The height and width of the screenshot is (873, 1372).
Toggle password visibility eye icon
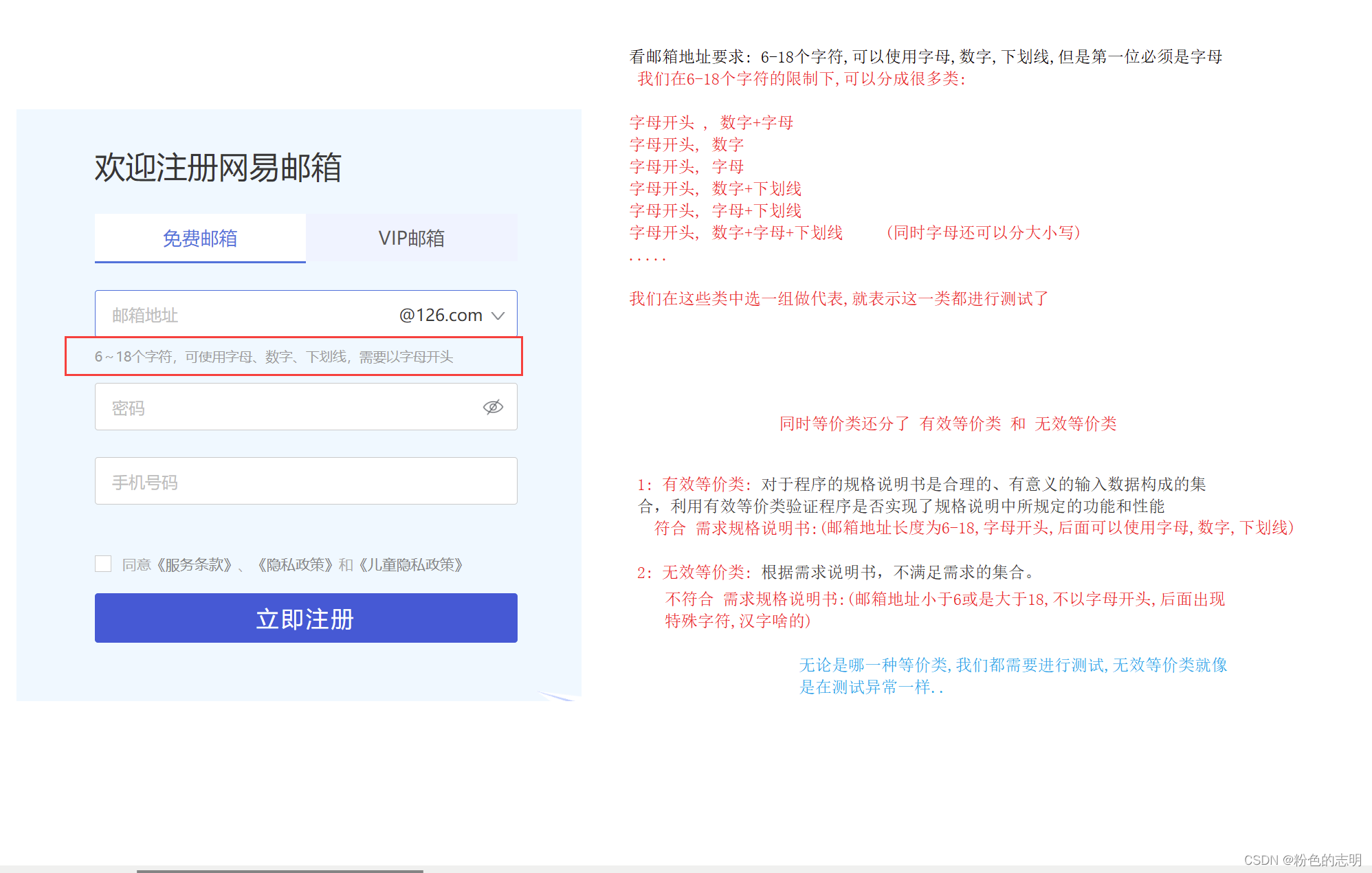pyautogui.click(x=493, y=407)
